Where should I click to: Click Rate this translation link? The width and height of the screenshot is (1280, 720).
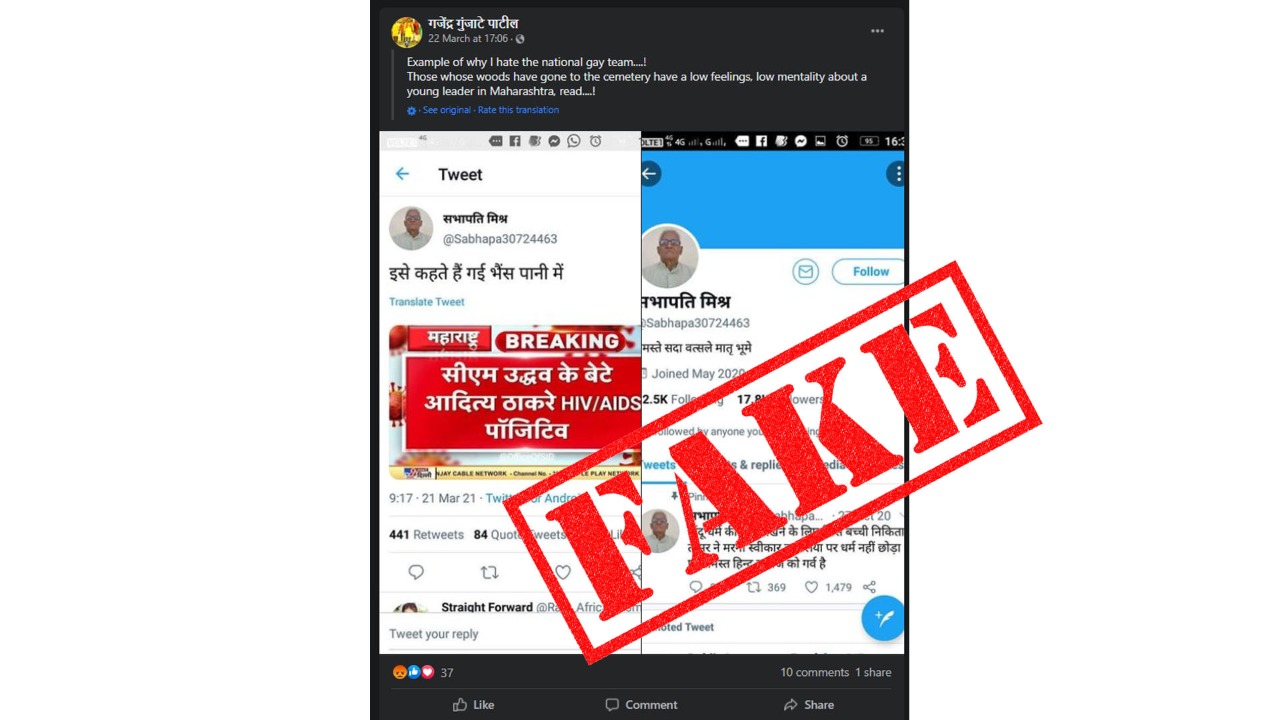(518, 110)
